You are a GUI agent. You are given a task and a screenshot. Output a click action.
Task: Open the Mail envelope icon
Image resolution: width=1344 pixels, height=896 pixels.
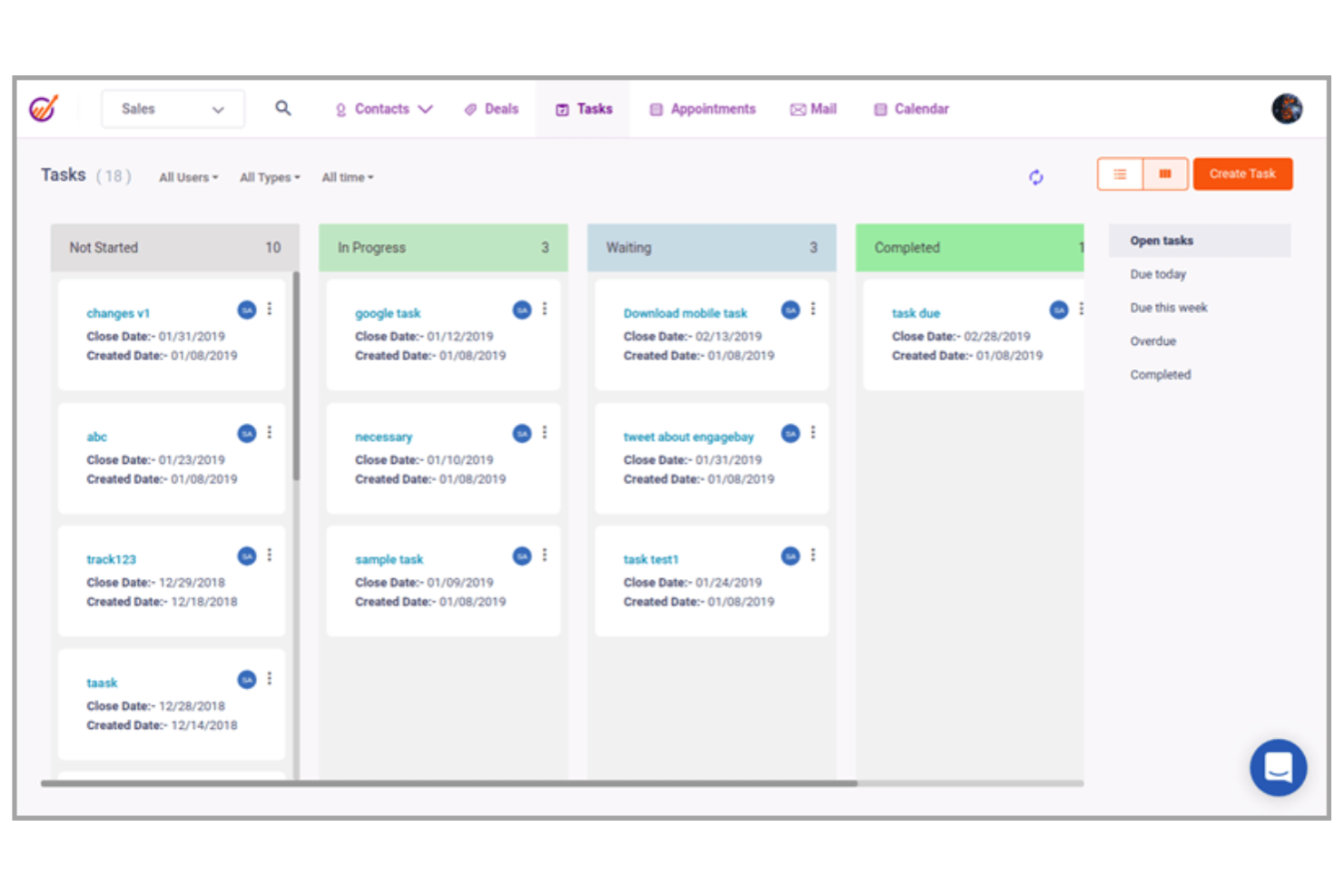click(798, 109)
